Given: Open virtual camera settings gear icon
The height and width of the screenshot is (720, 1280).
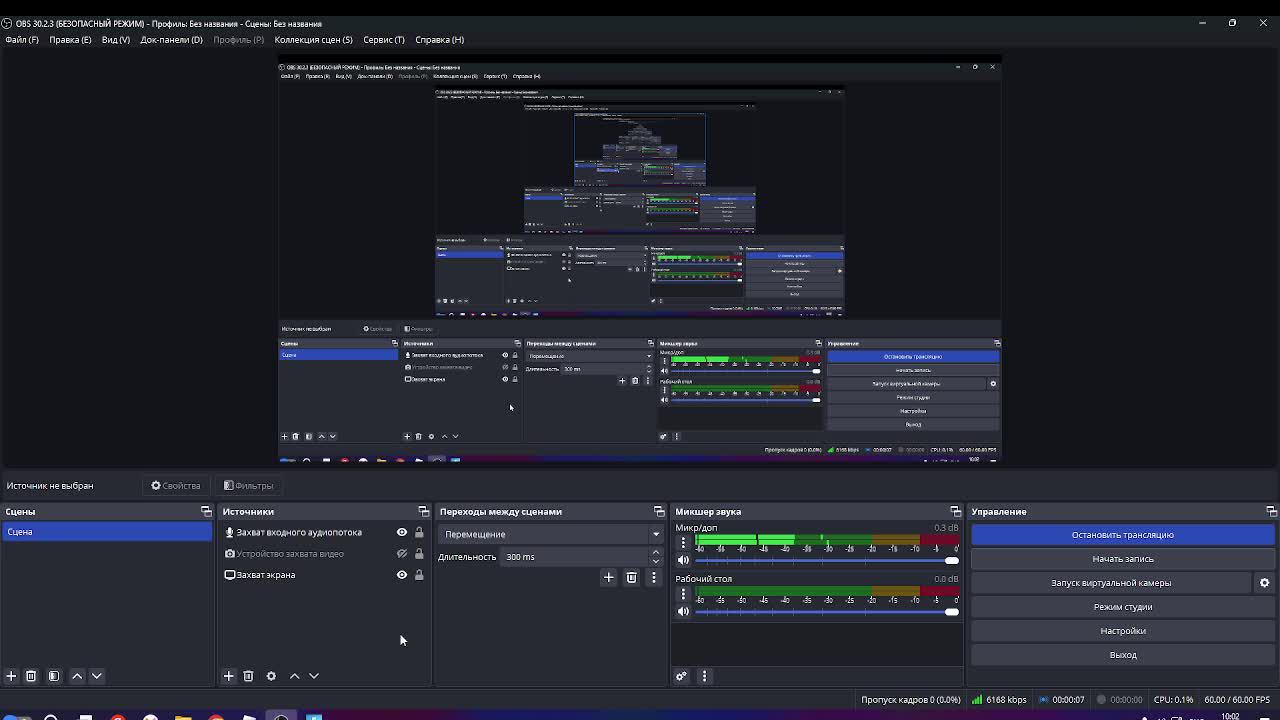Looking at the screenshot, I should [x=1264, y=583].
